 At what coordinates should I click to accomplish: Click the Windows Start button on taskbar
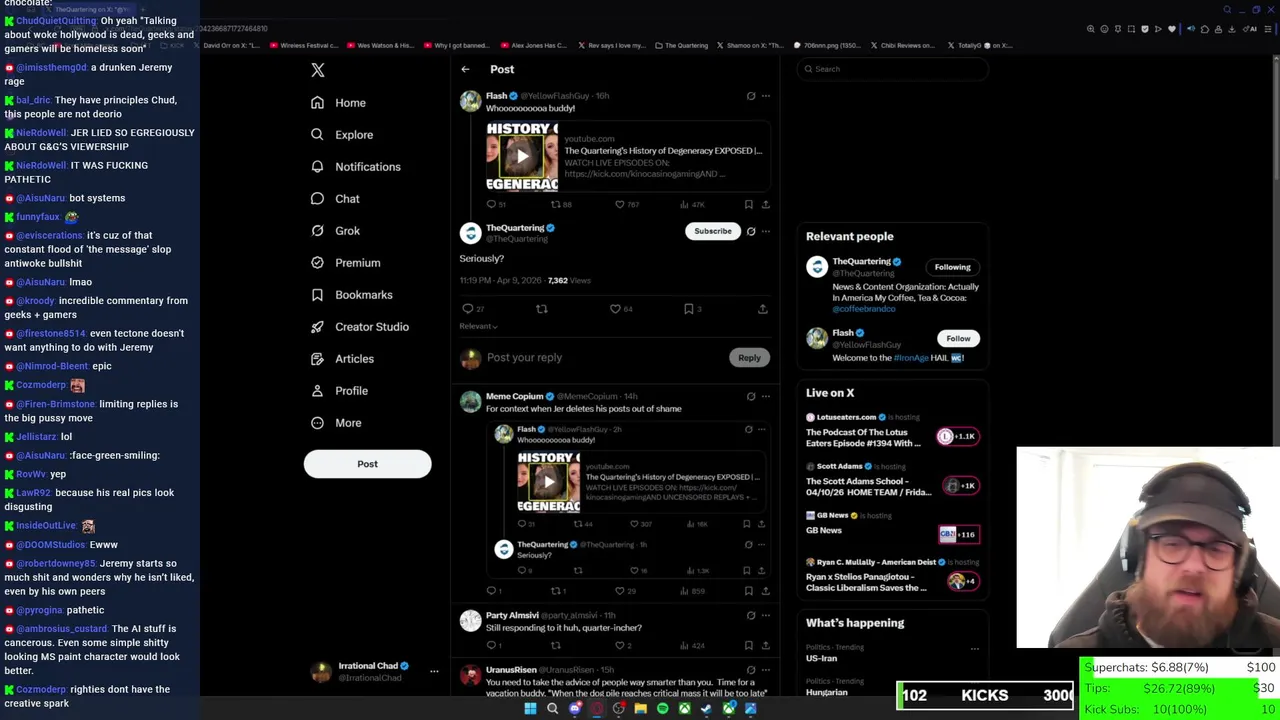(x=530, y=709)
